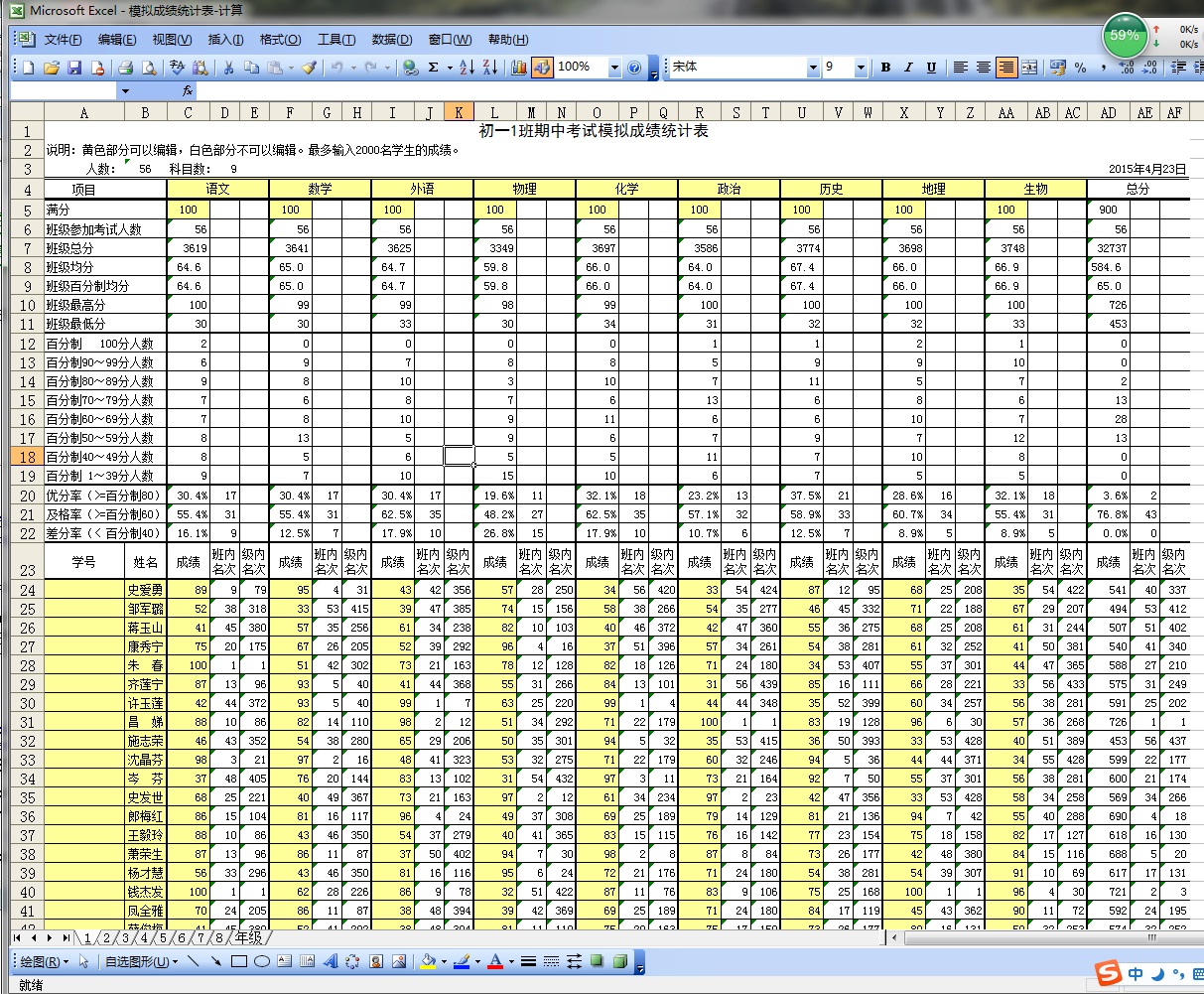Image resolution: width=1204 pixels, height=994 pixels.
Task: Toggle Underline formatting
Action: pos(931,68)
